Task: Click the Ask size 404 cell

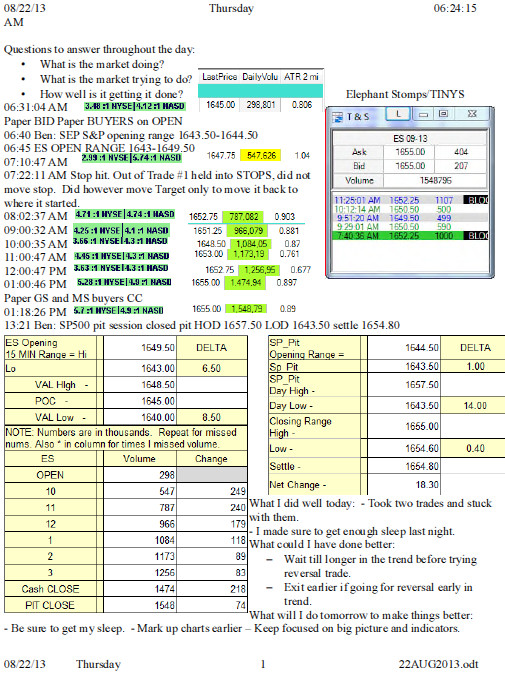Action: pyautogui.click(x=461, y=152)
